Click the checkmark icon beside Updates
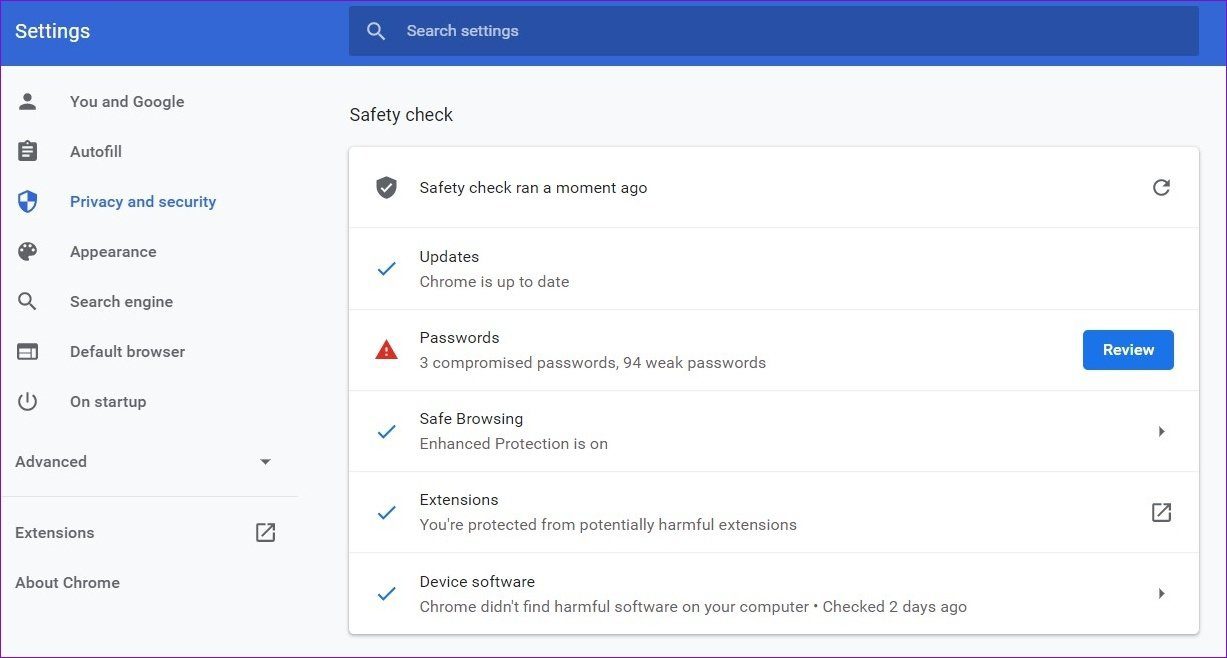The height and width of the screenshot is (658, 1227). coord(386,269)
